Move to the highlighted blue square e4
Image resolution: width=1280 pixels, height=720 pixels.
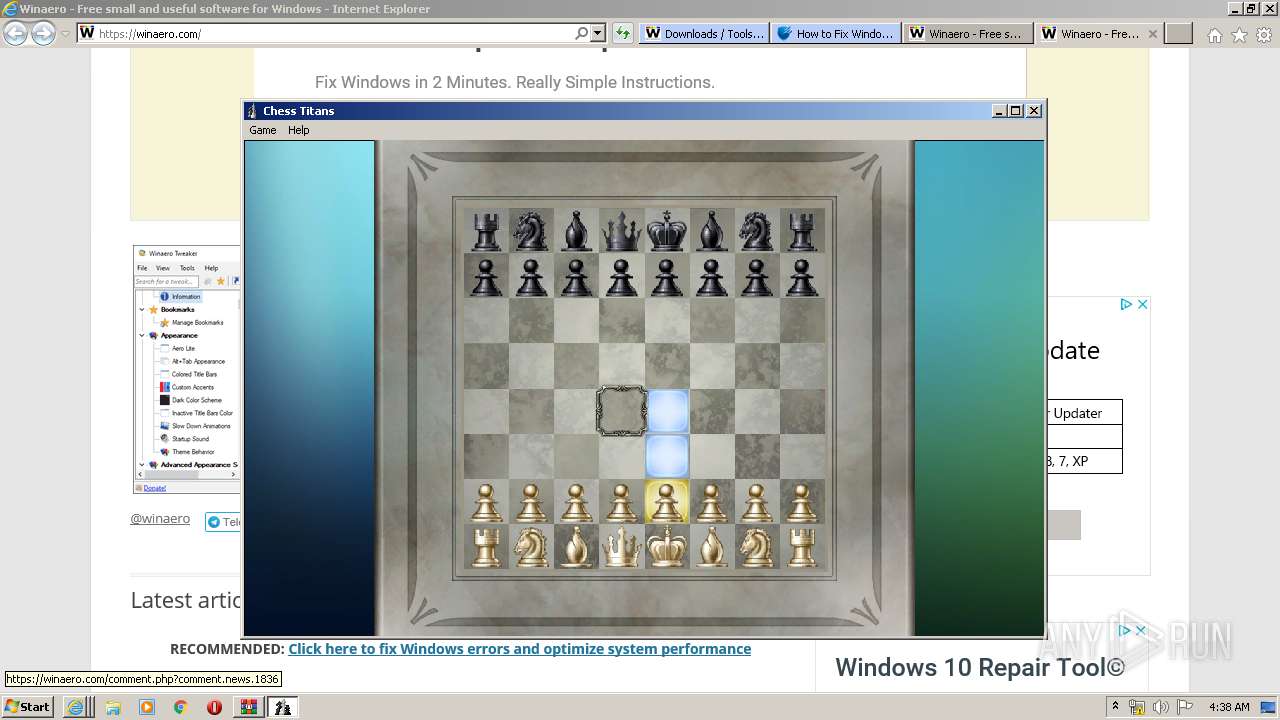pyautogui.click(x=667, y=411)
